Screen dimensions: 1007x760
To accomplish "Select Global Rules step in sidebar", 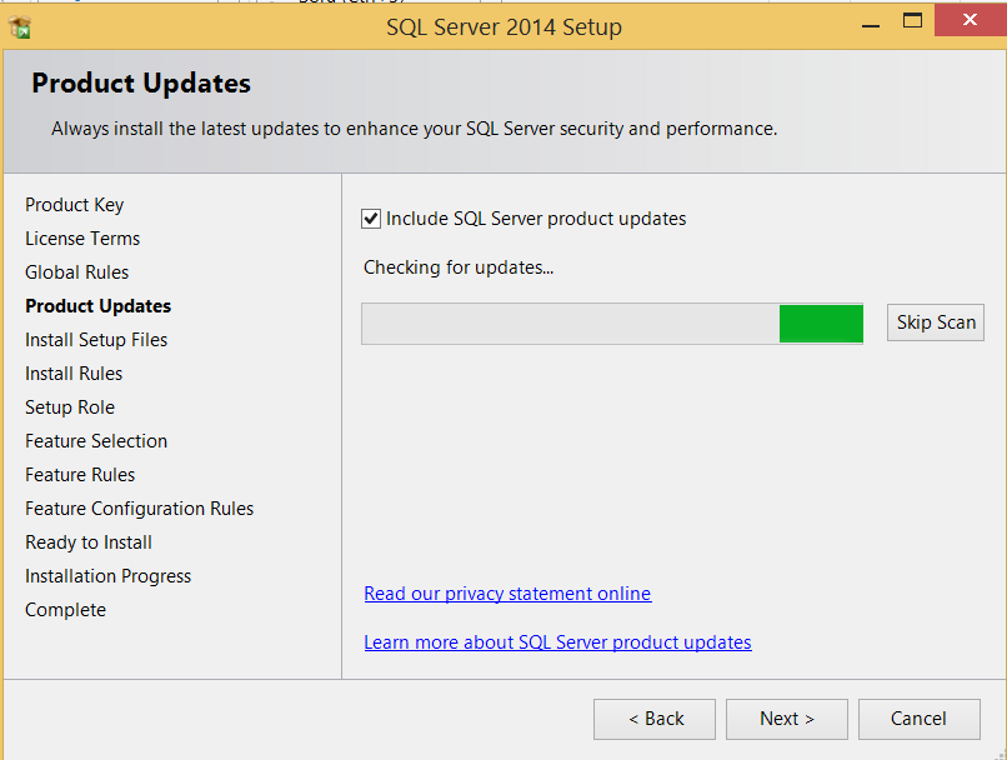I will pyautogui.click(x=77, y=272).
